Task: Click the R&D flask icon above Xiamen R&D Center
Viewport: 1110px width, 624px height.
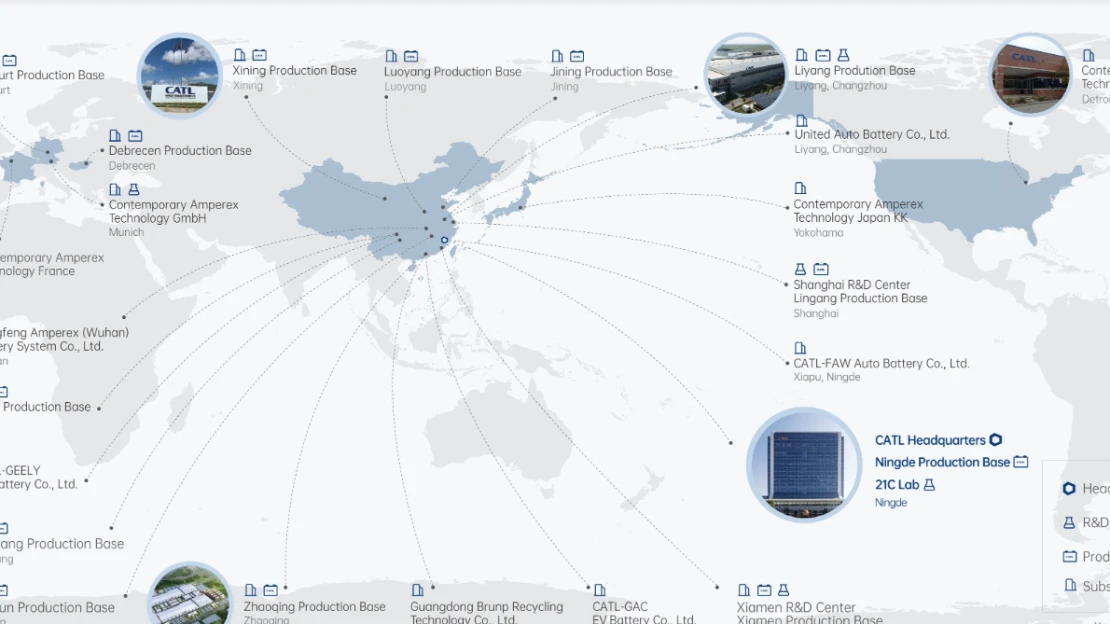Action: pyautogui.click(x=784, y=590)
